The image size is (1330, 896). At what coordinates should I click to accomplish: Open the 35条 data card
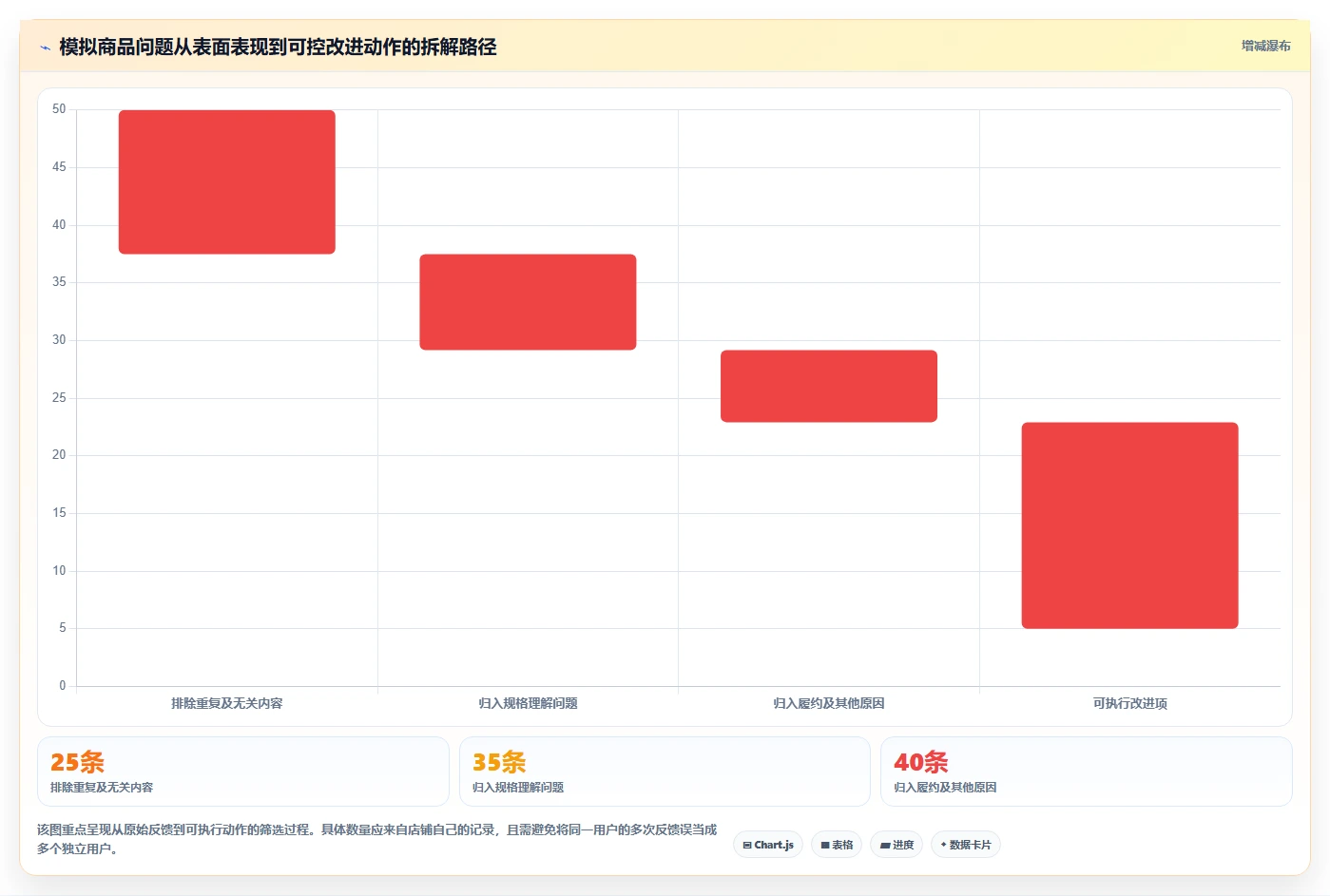[x=665, y=772]
